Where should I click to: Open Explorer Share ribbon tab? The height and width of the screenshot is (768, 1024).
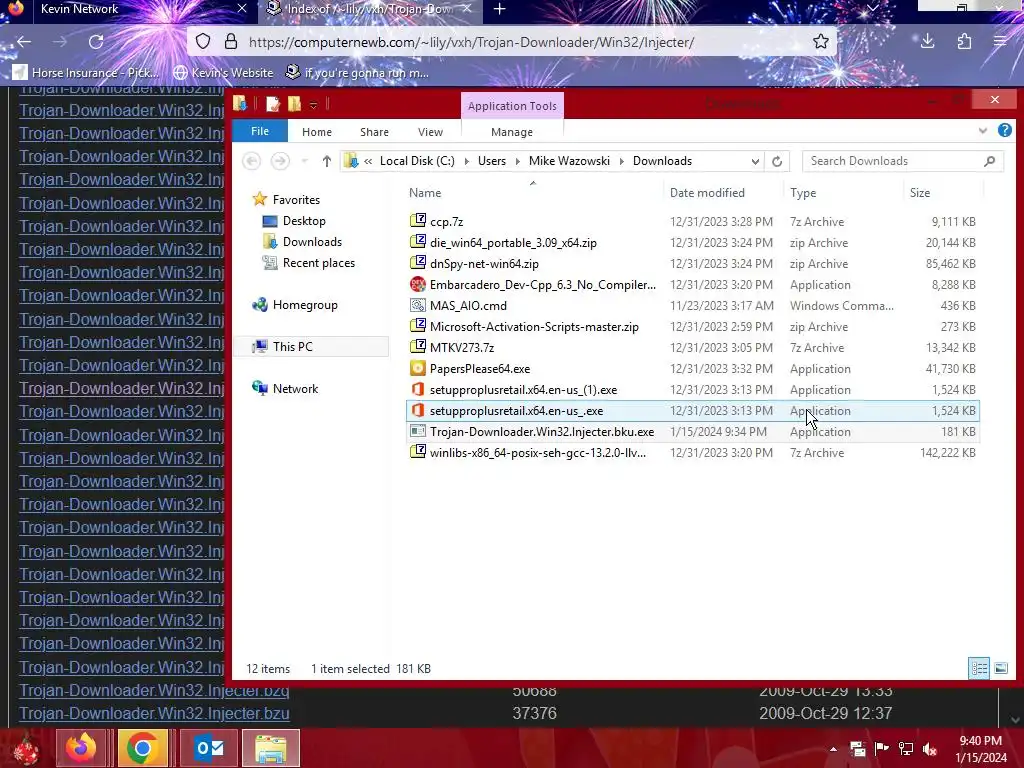pyautogui.click(x=374, y=132)
